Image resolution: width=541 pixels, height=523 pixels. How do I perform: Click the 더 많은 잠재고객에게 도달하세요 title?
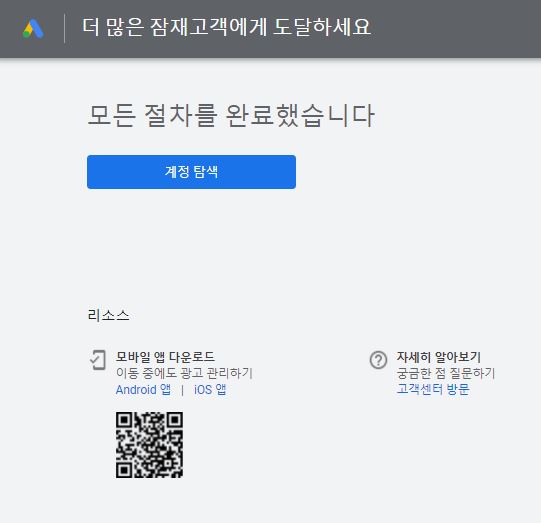point(226,27)
